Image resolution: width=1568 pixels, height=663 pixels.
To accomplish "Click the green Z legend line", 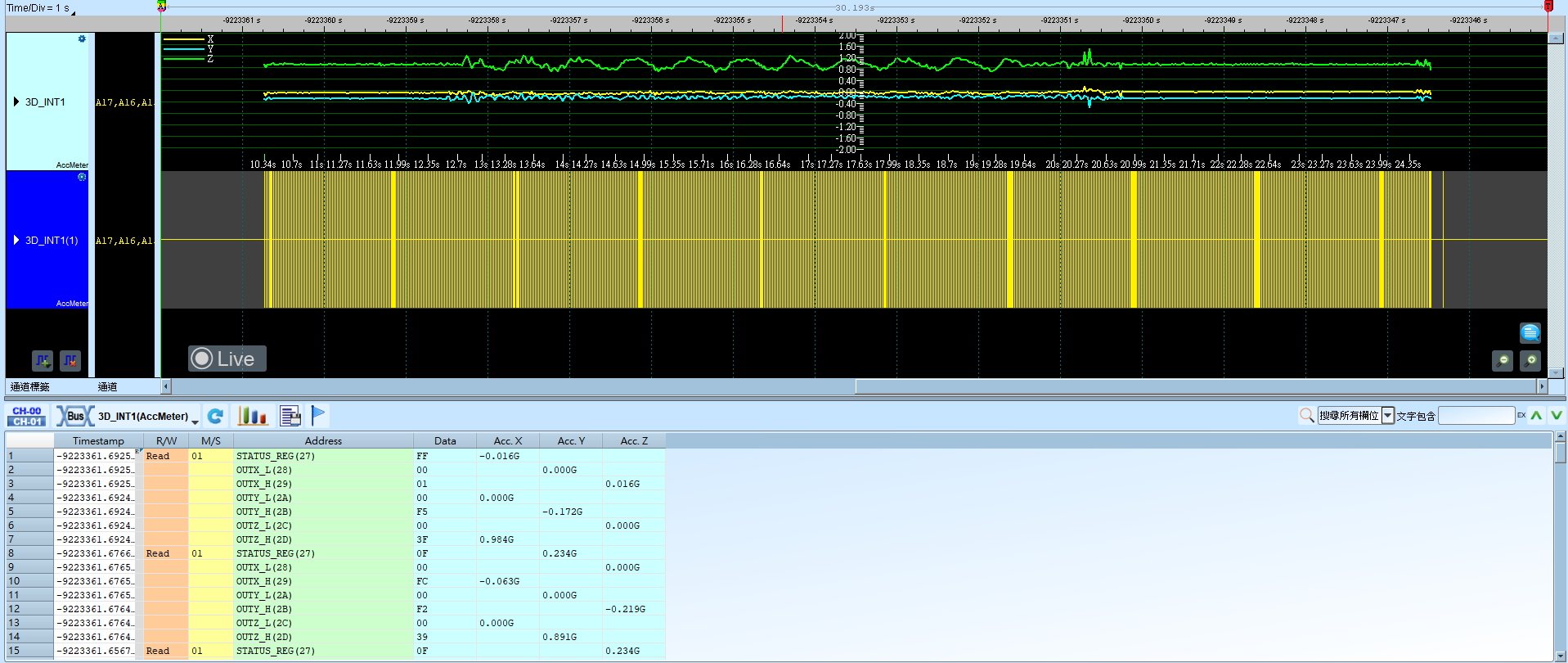I will click(x=184, y=59).
